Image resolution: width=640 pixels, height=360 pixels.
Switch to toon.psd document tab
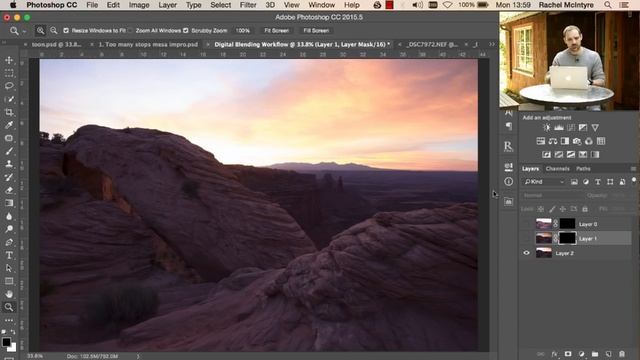[x=56, y=44]
